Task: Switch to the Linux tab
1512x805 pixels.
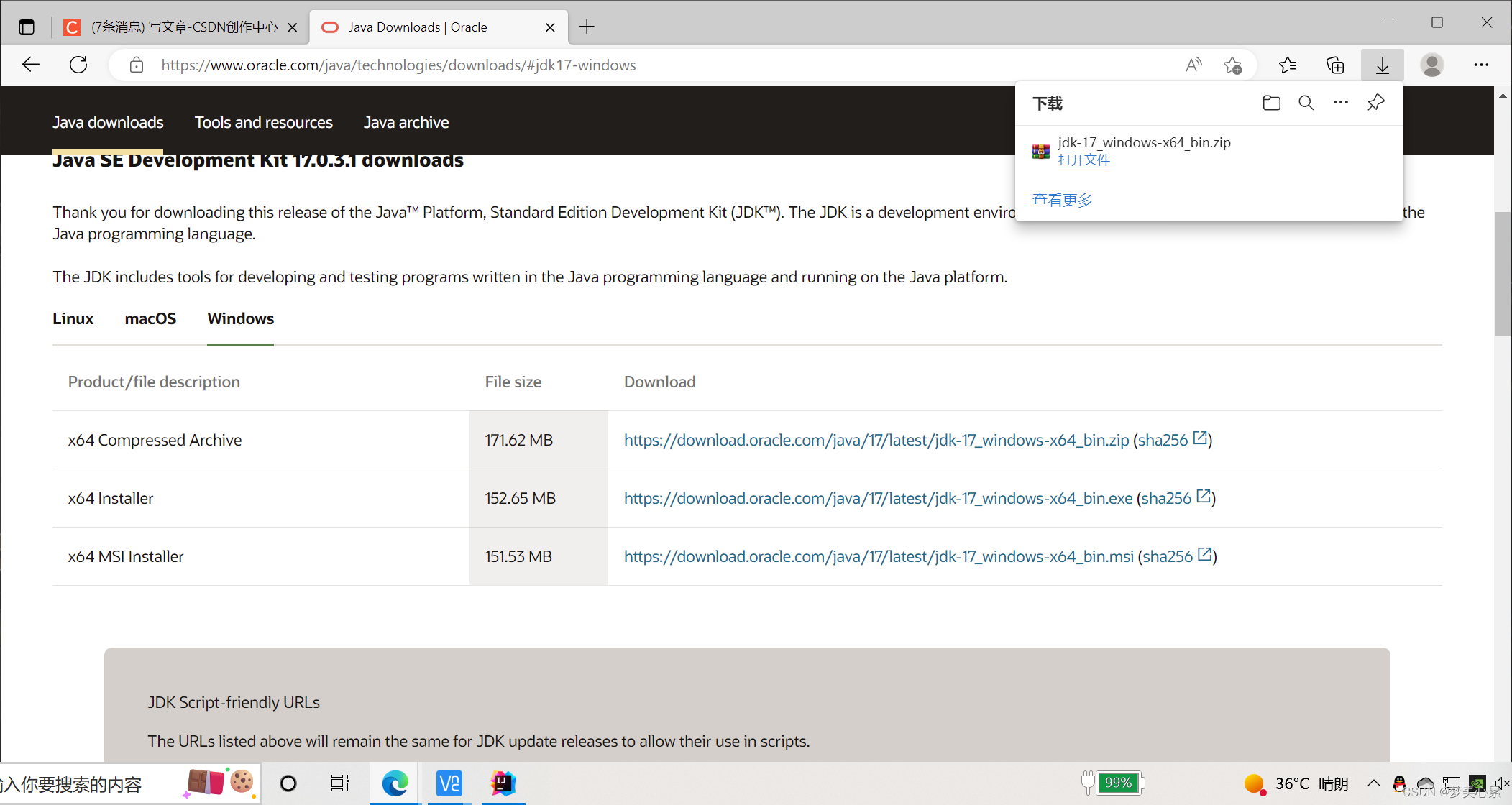Action: pyautogui.click(x=73, y=318)
